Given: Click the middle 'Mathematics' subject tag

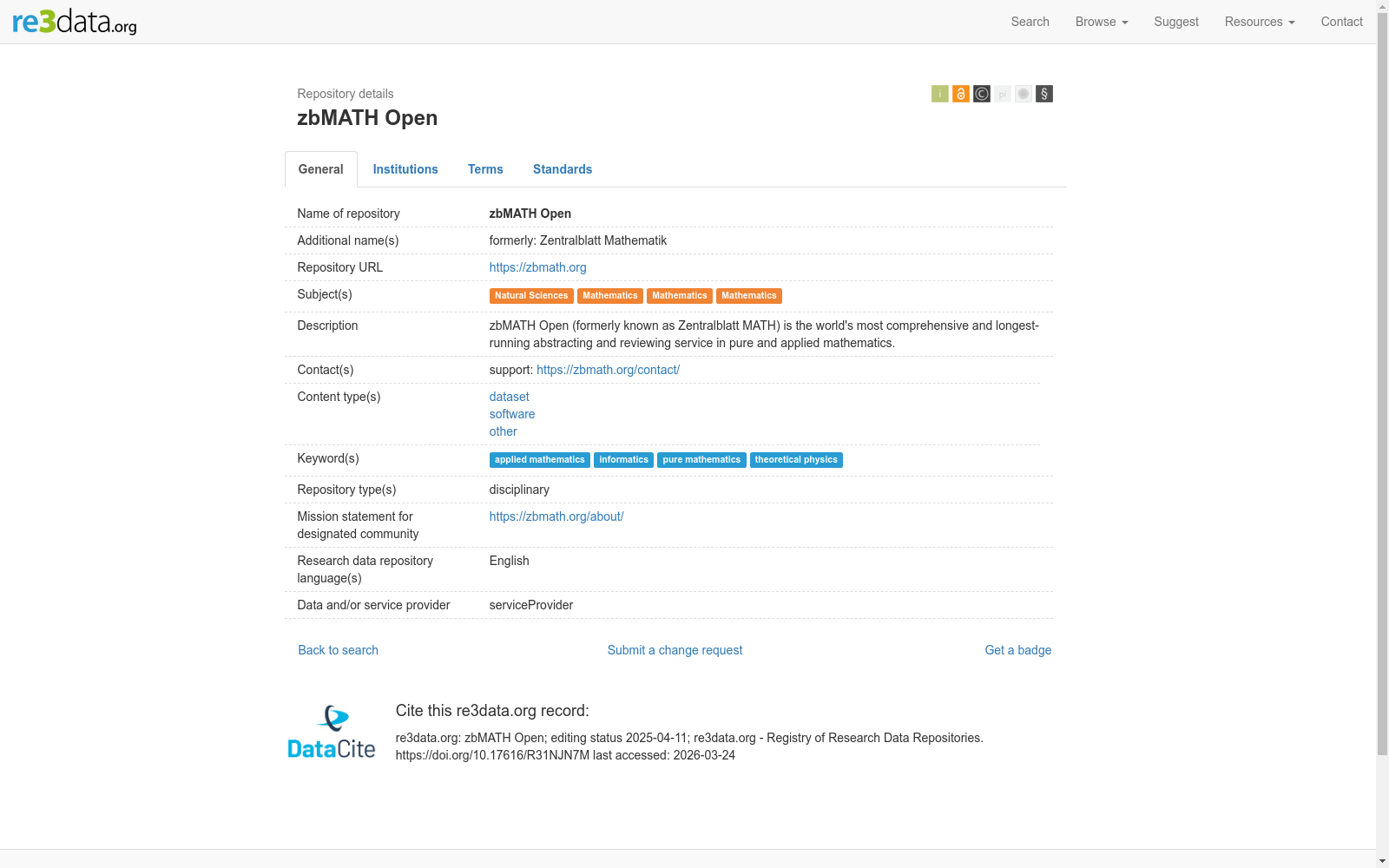Looking at the screenshot, I should [x=680, y=296].
